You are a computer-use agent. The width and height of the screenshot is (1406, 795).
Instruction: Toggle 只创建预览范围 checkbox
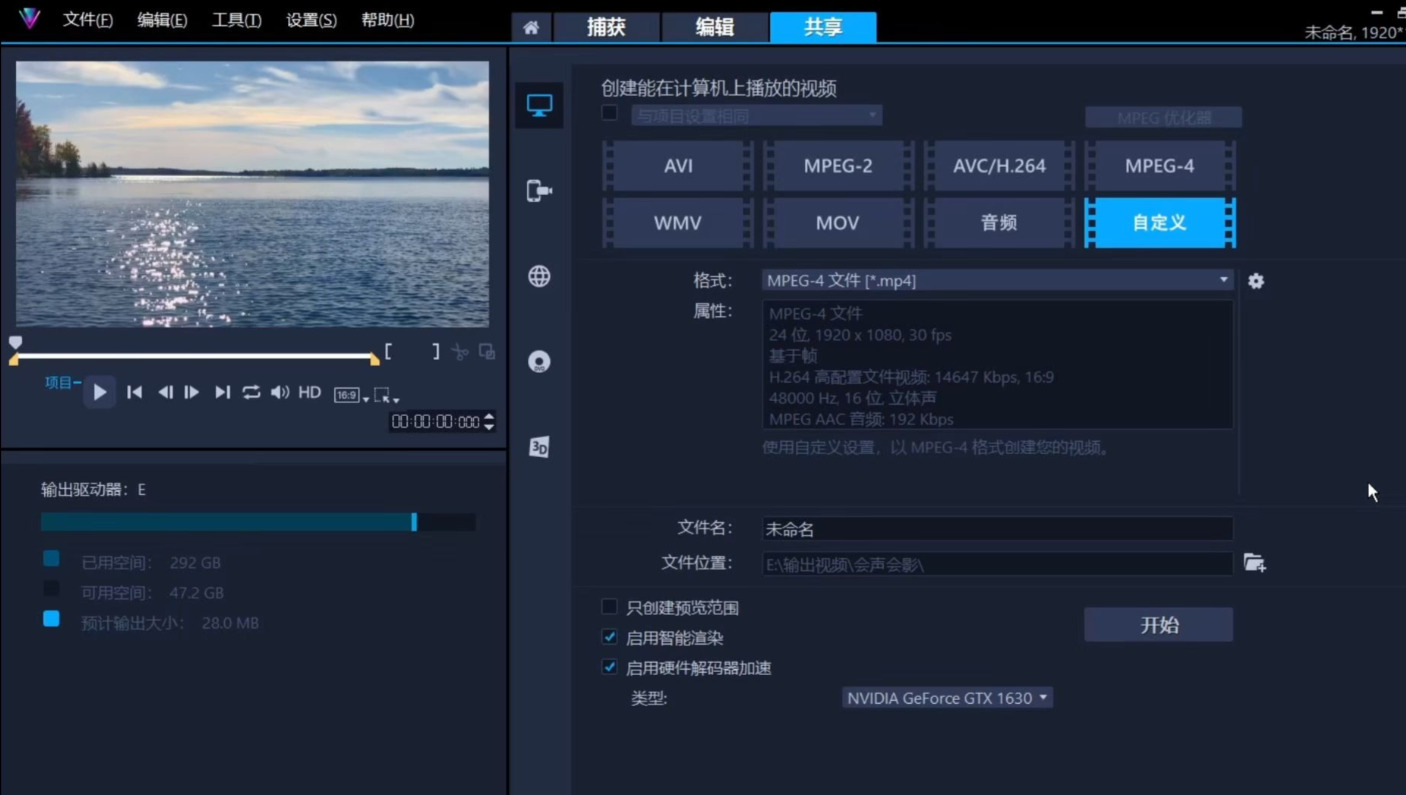(x=609, y=607)
